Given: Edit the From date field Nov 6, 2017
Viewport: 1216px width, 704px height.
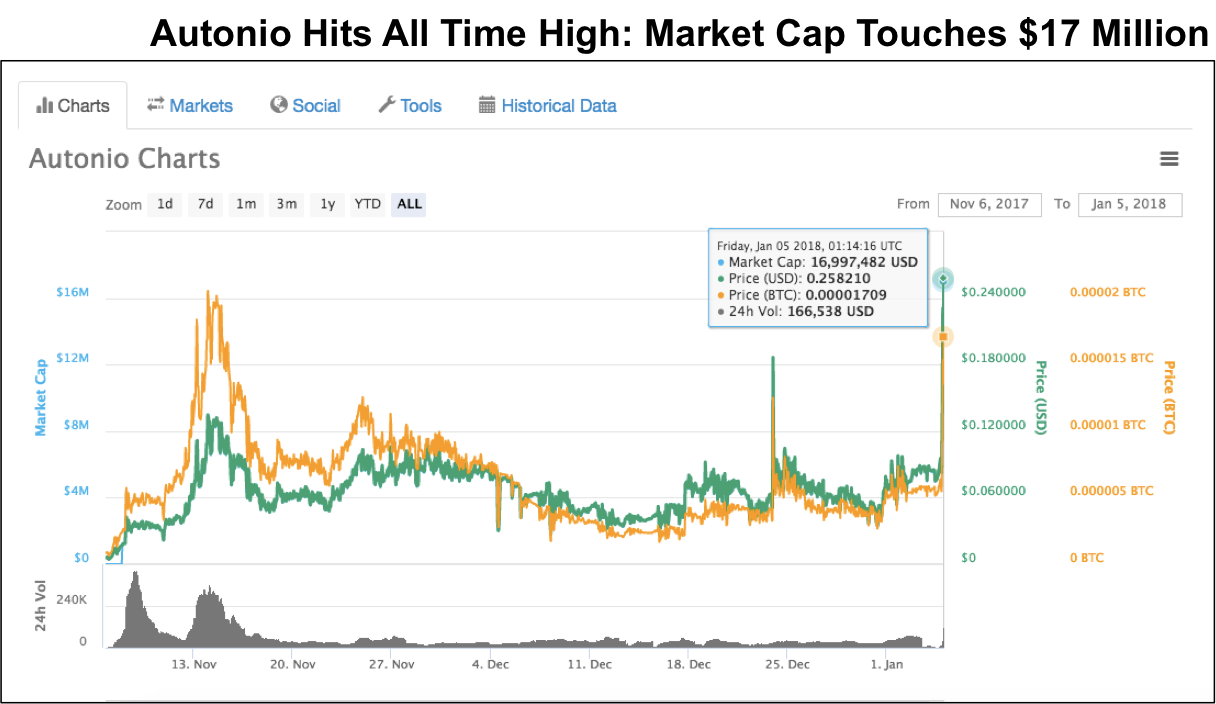Looking at the screenshot, I should pos(989,204).
